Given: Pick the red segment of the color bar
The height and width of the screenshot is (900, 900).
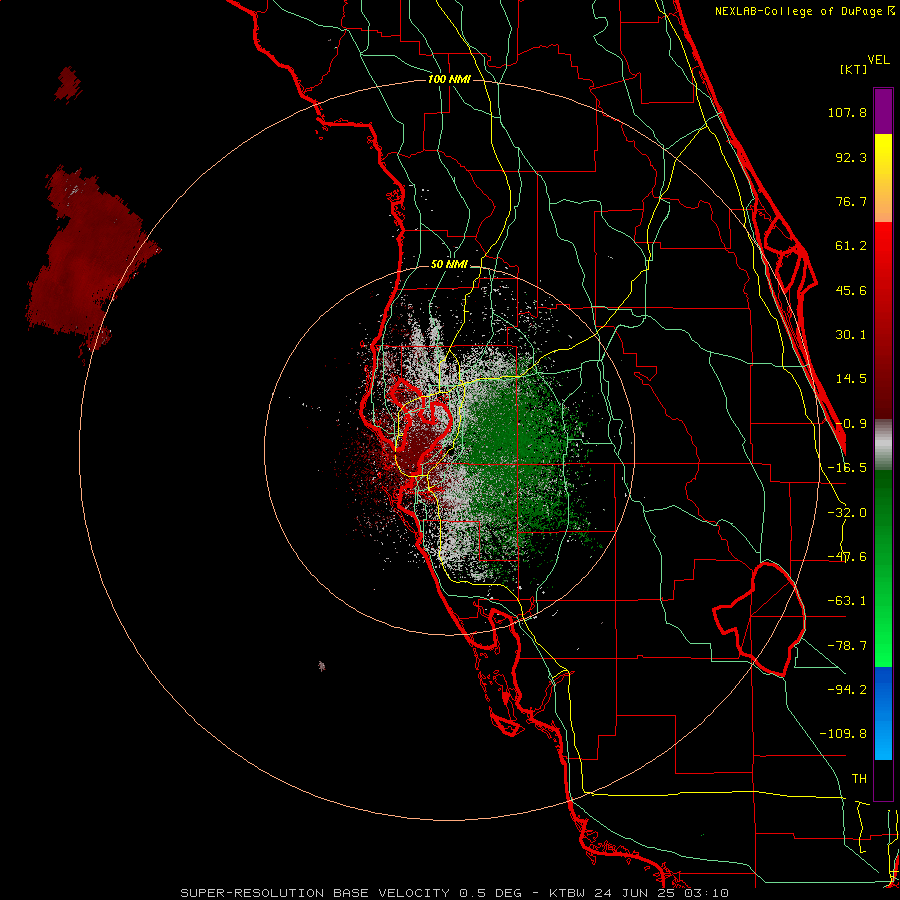Looking at the screenshot, I should 883,320.
